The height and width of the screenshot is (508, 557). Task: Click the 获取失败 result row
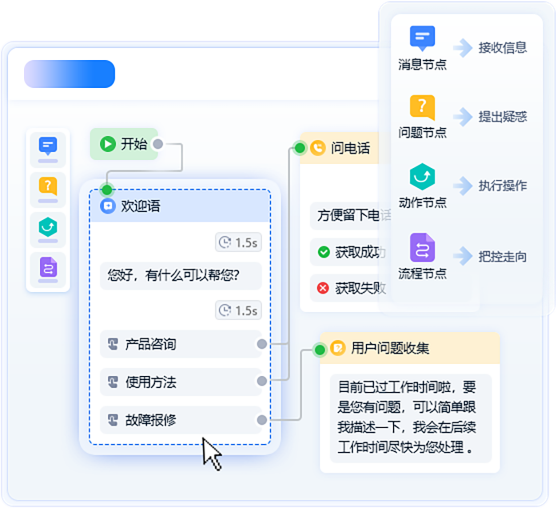tap(350, 288)
